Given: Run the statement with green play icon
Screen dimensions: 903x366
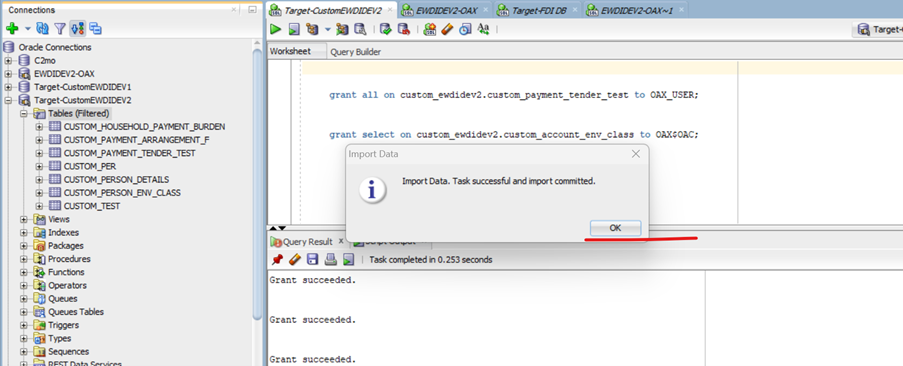Looking at the screenshot, I should [x=276, y=29].
